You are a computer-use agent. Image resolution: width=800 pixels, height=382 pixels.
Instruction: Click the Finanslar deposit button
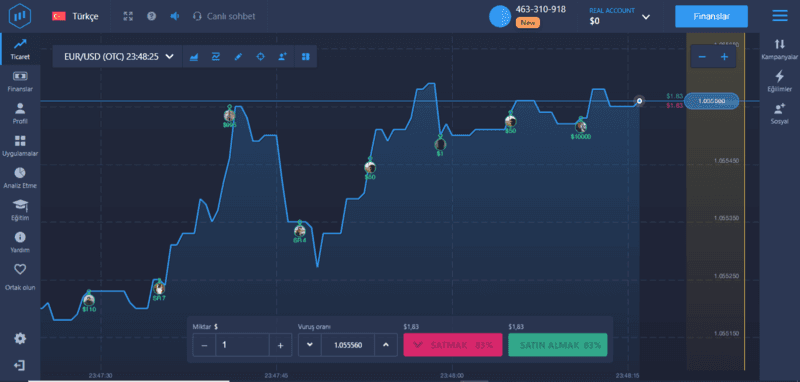pyautogui.click(x=711, y=16)
